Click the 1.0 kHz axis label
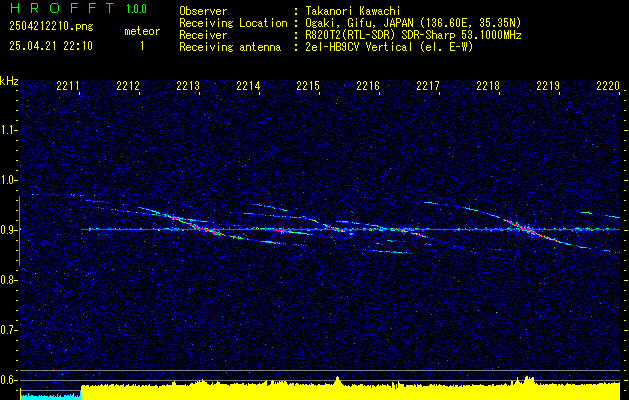The width and height of the screenshot is (629, 400). tap(8, 180)
